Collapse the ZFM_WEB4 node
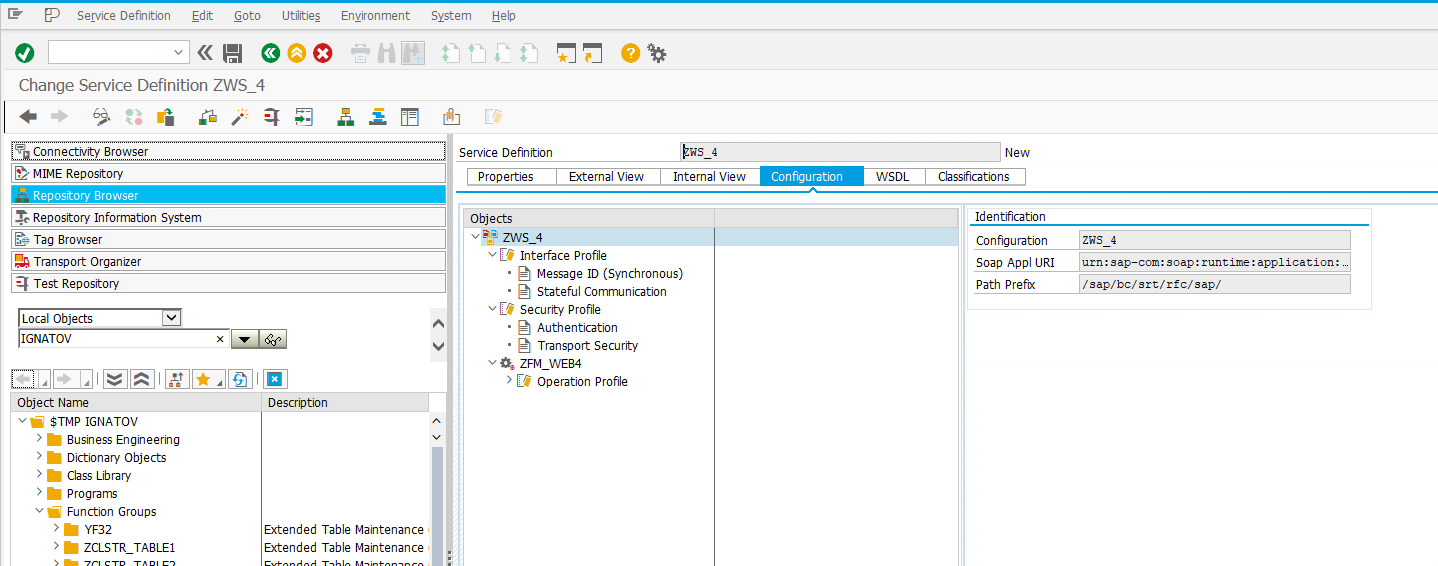Screen dimensions: 1438x566 click(491, 363)
